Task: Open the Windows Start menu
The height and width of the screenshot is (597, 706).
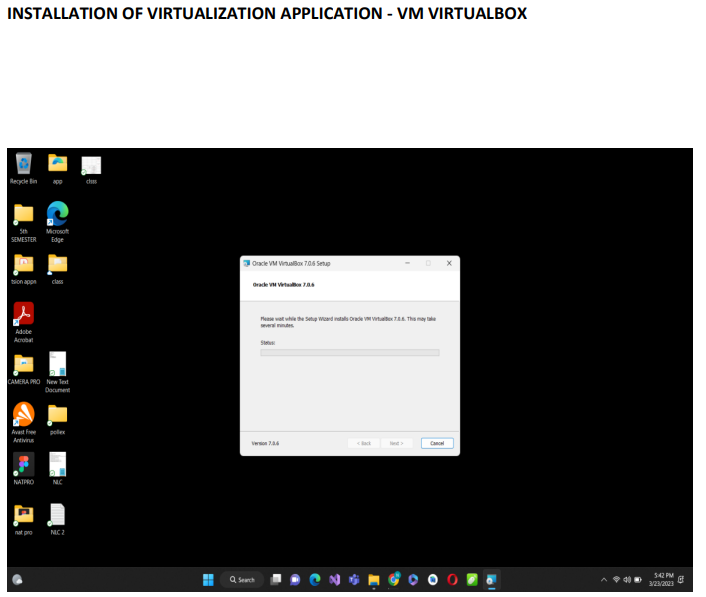Action: pos(208,580)
